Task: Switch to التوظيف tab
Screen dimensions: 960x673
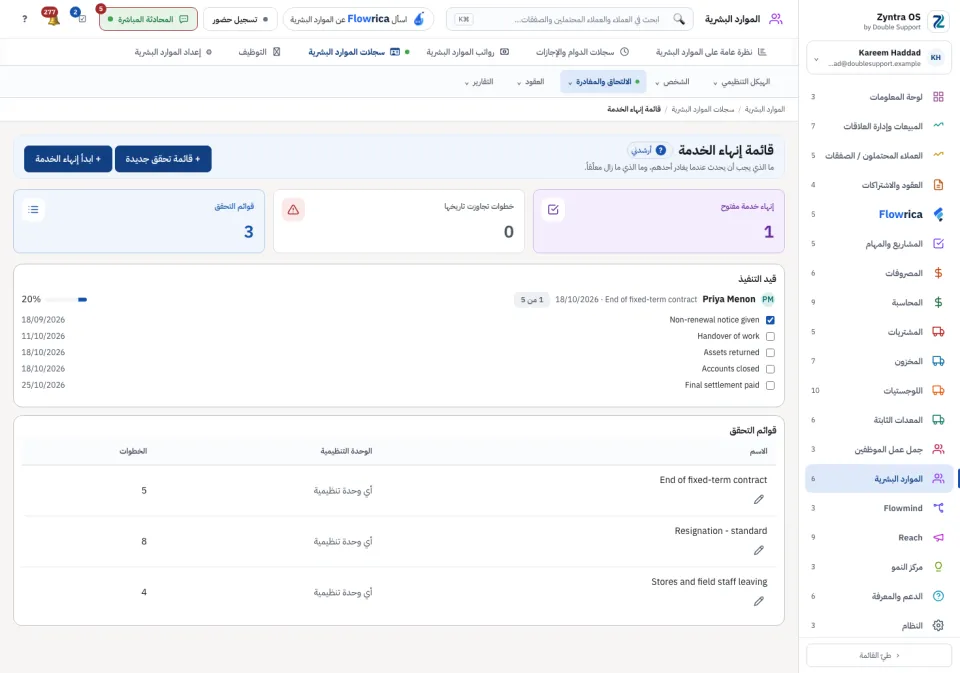Action: (x=259, y=52)
